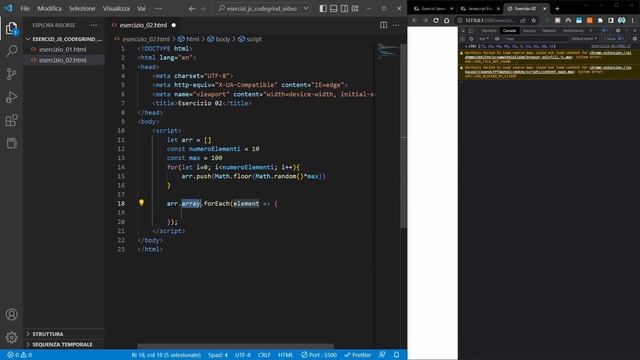Open the Modifica menu
This screenshot has height=360, width=640.
pos(49,8)
